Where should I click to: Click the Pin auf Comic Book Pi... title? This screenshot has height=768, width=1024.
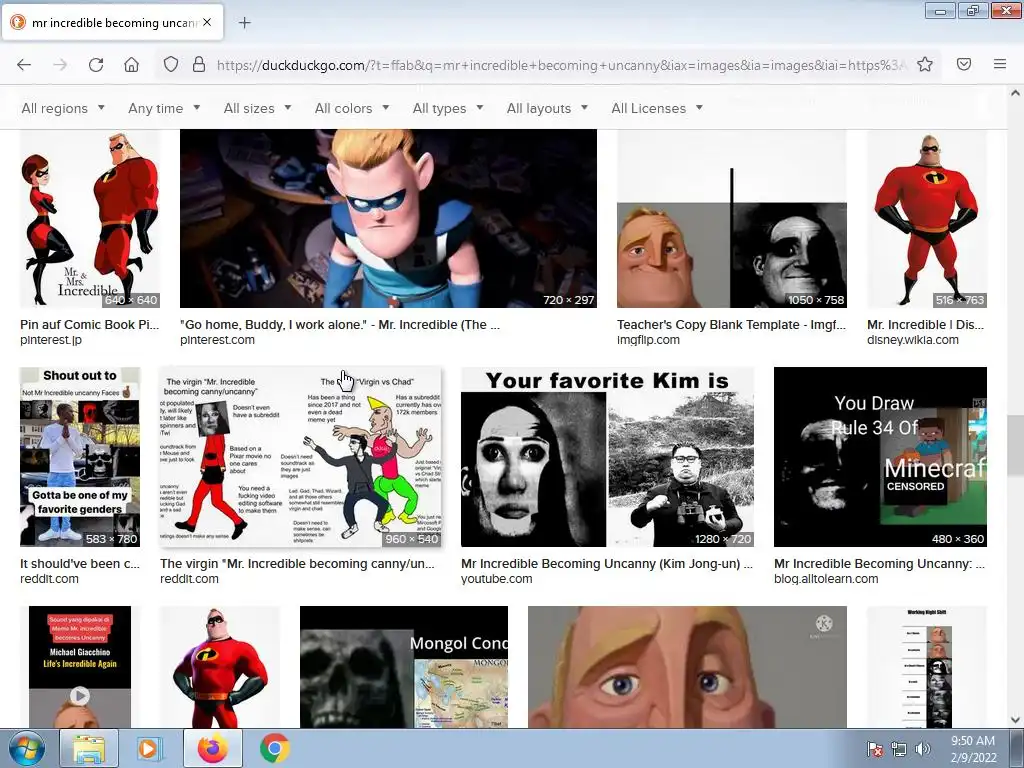pyautogui.click(x=89, y=325)
